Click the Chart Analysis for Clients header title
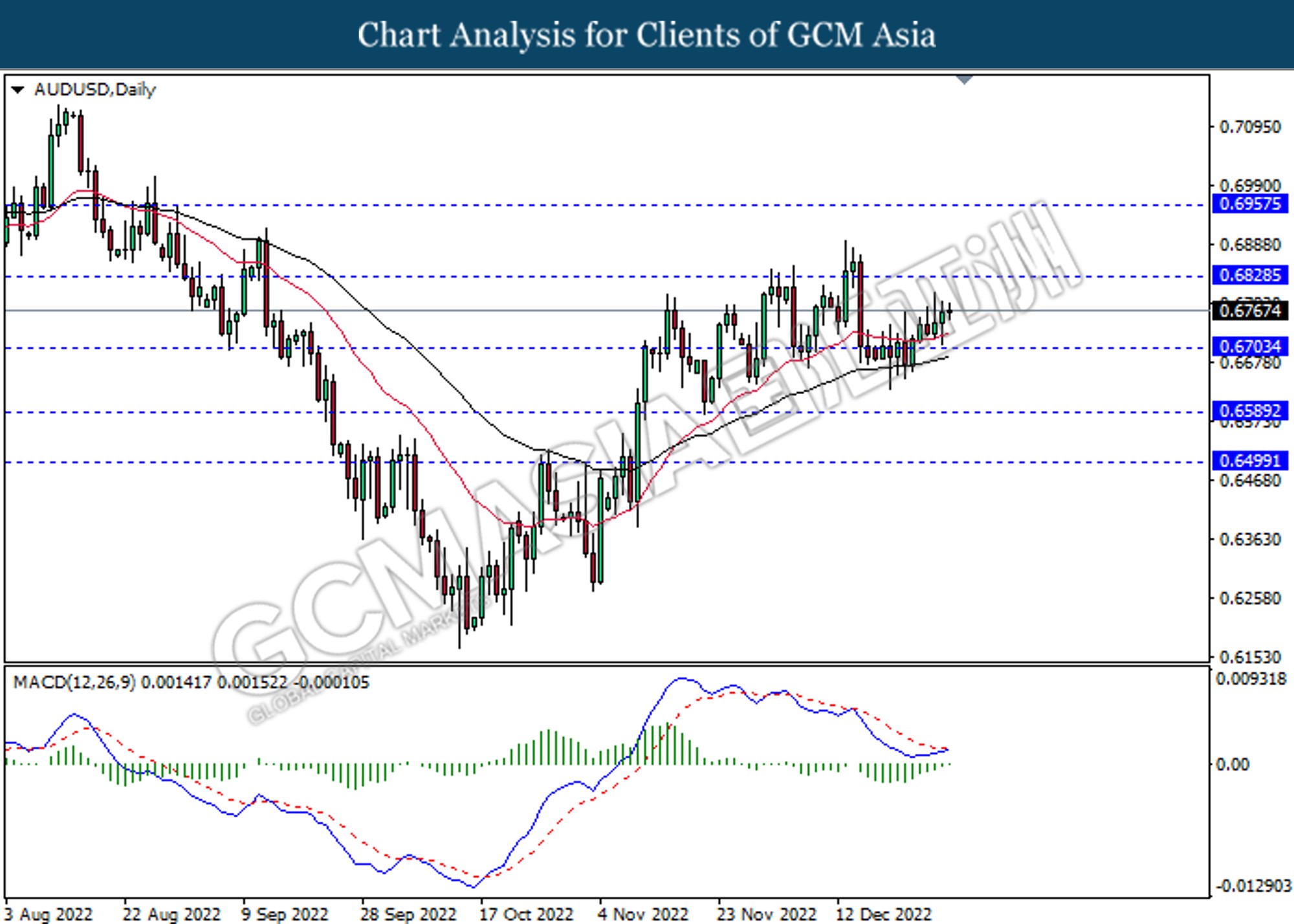Screen dimensions: 1294x924 (x=647, y=35)
